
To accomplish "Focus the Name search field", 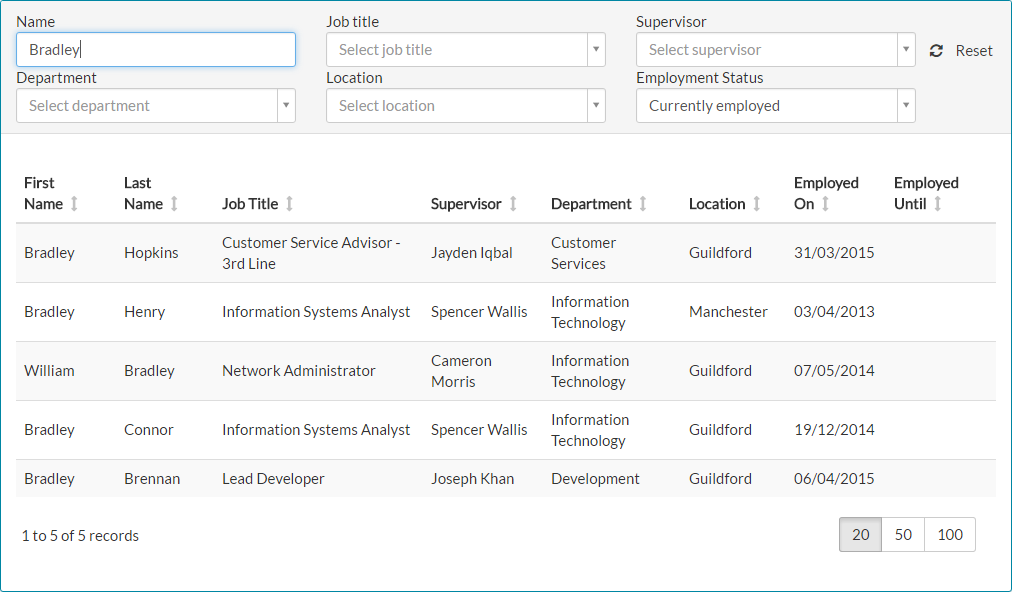I will (x=155, y=50).
